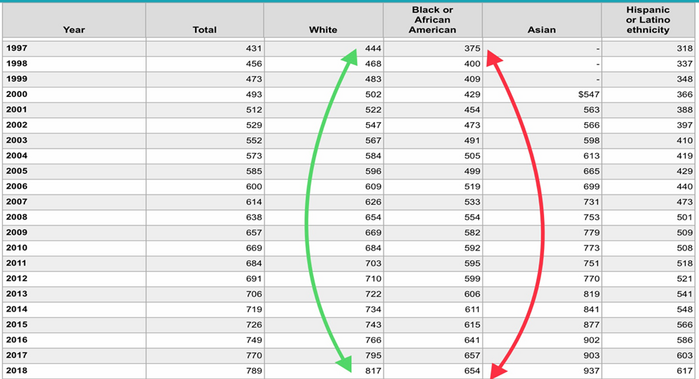Select the Hispanic value 419 for 2004
Screen dimensions: 699x379
click(685, 156)
